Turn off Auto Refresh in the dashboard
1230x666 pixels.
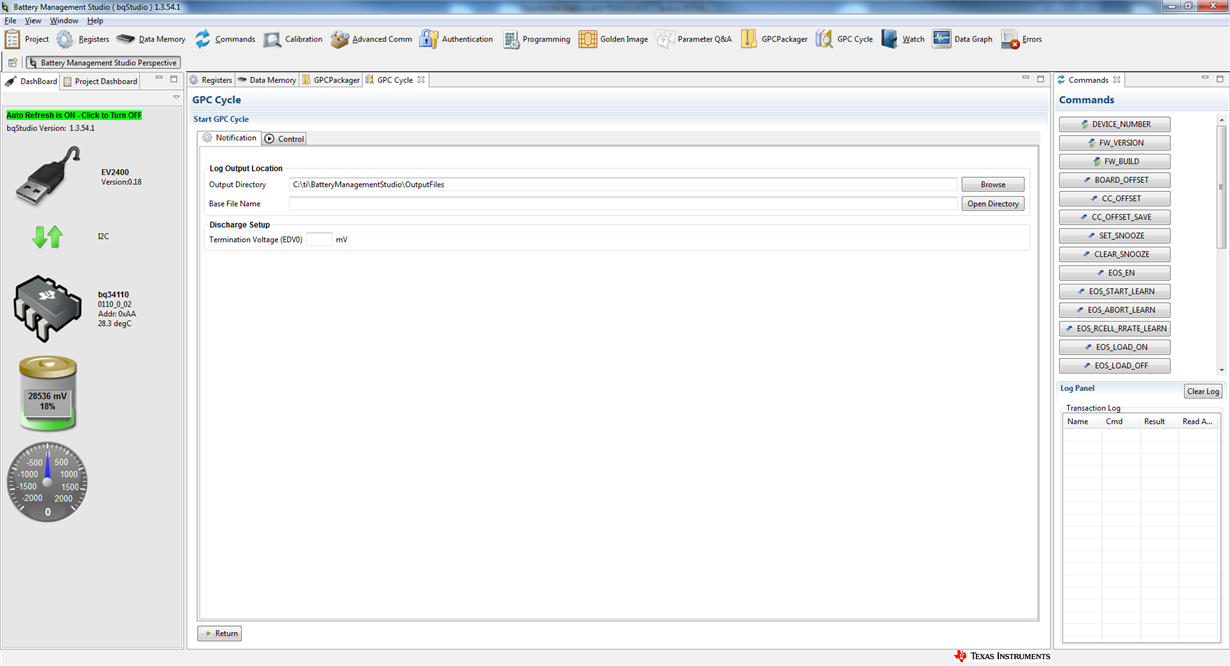(74, 115)
